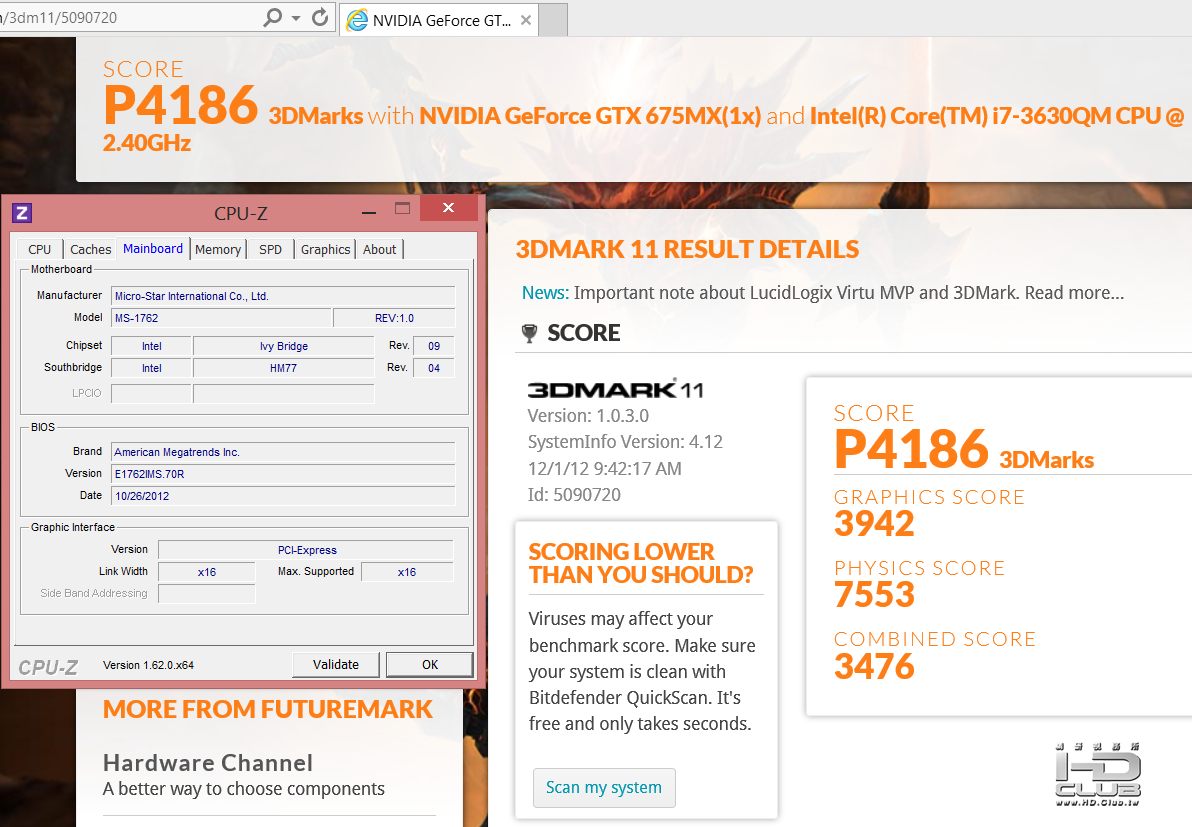Click the Manufacturer field Micro-Star International
The width and height of the screenshot is (1192, 827).
pyautogui.click(x=283, y=296)
